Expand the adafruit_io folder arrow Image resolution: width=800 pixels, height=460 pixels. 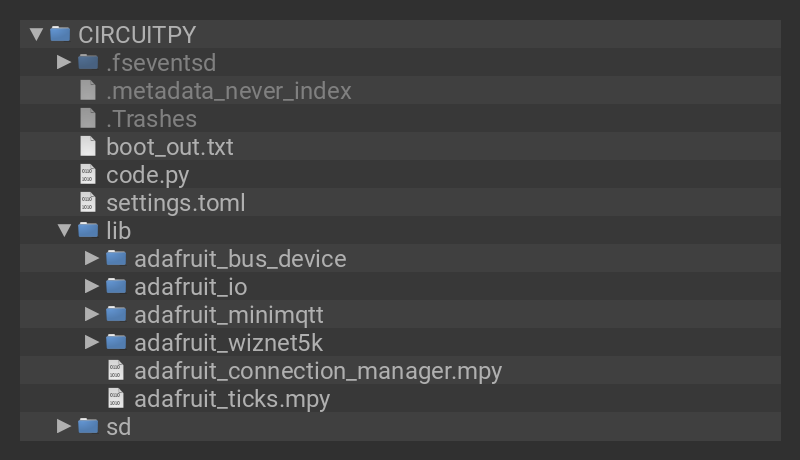[93, 286]
